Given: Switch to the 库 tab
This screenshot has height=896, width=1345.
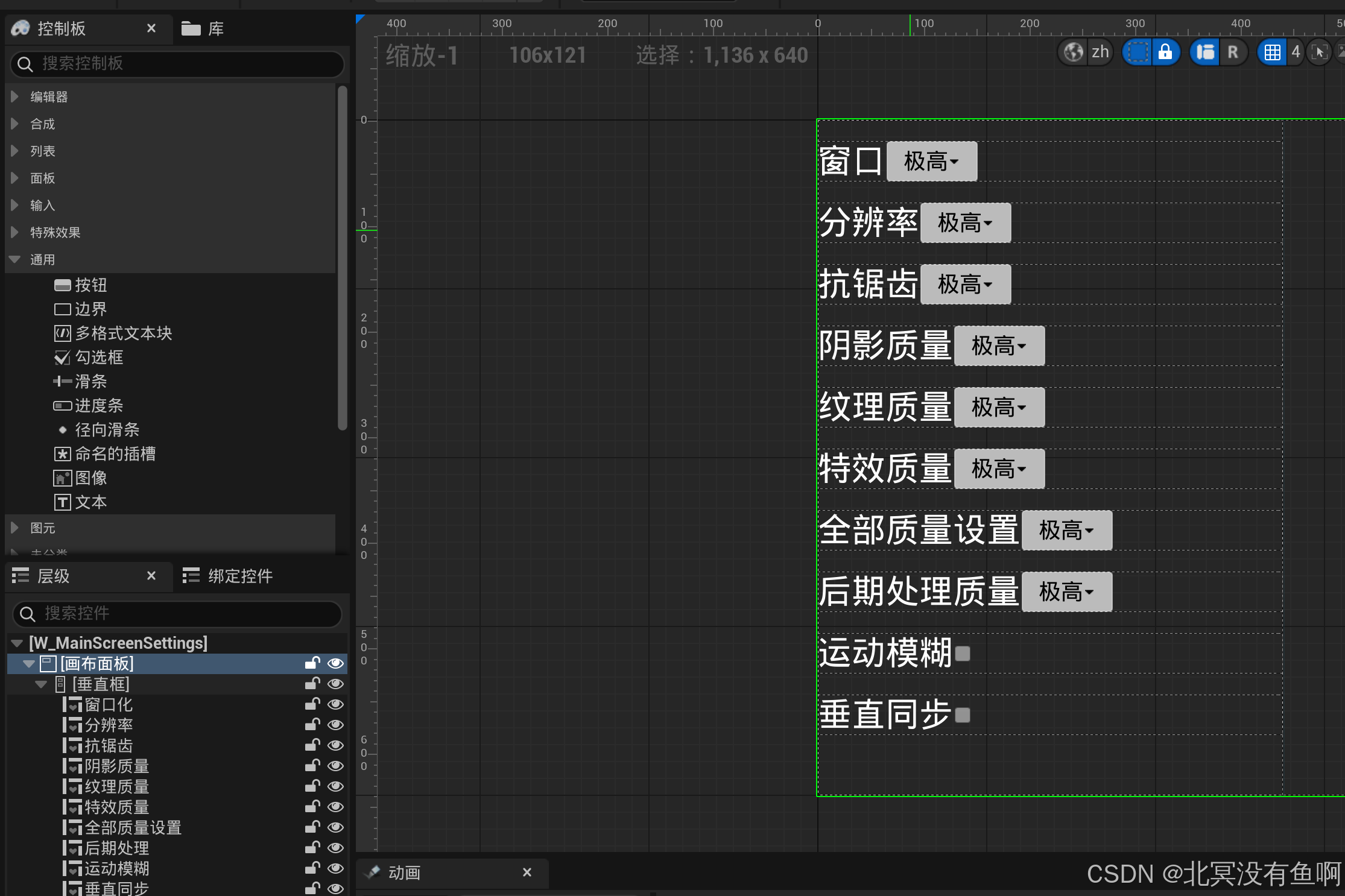Looking at the screenshot, I should tap(204, 28).
